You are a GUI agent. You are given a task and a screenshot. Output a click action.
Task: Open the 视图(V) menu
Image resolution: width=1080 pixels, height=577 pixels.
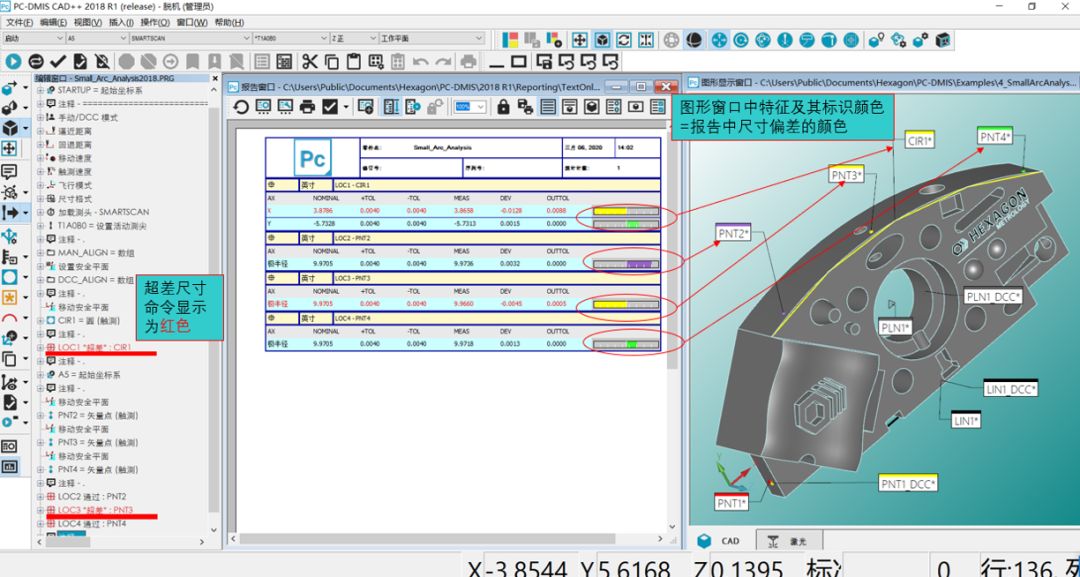click(87, 23)
